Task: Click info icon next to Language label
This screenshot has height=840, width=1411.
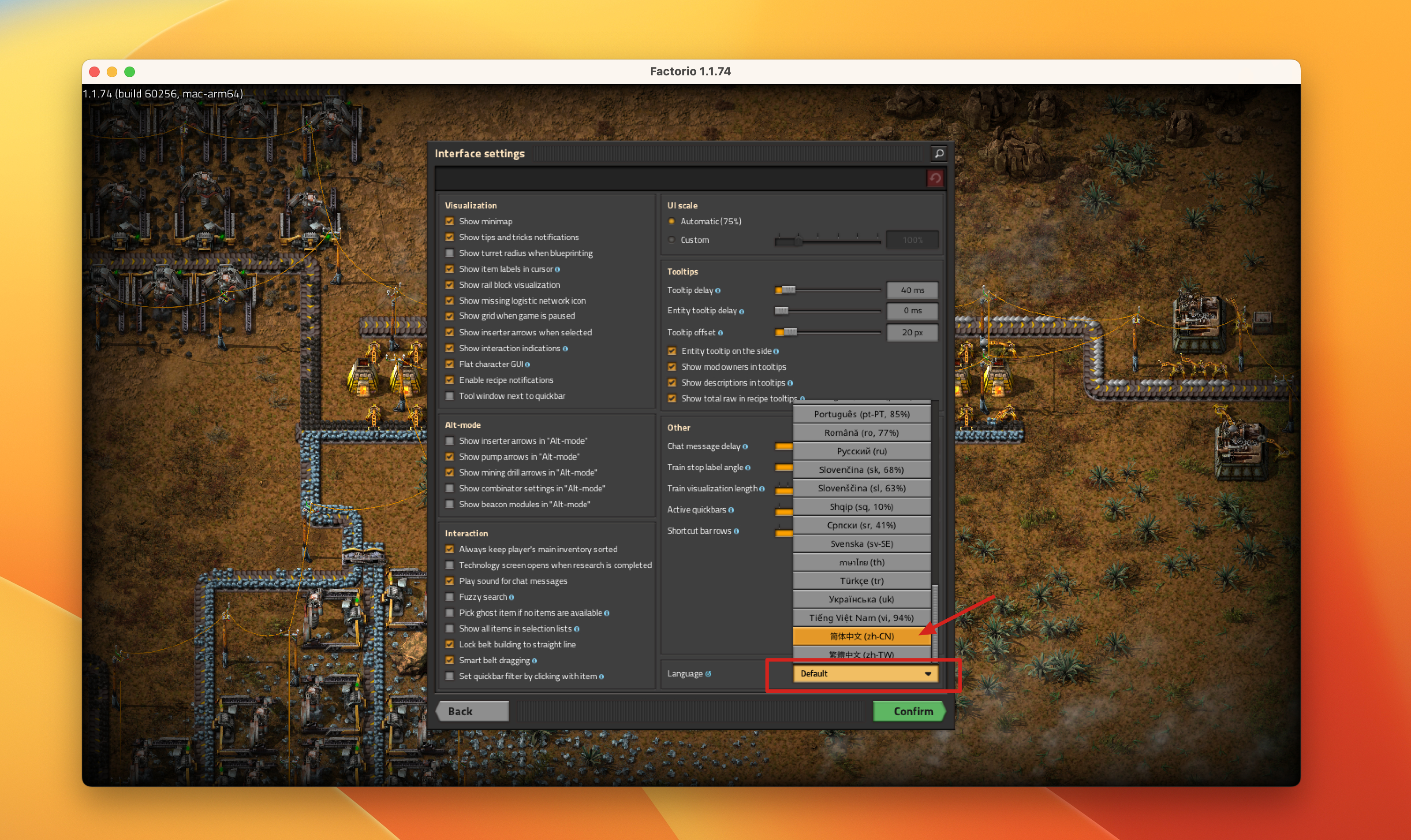Action: coord(708,673)
